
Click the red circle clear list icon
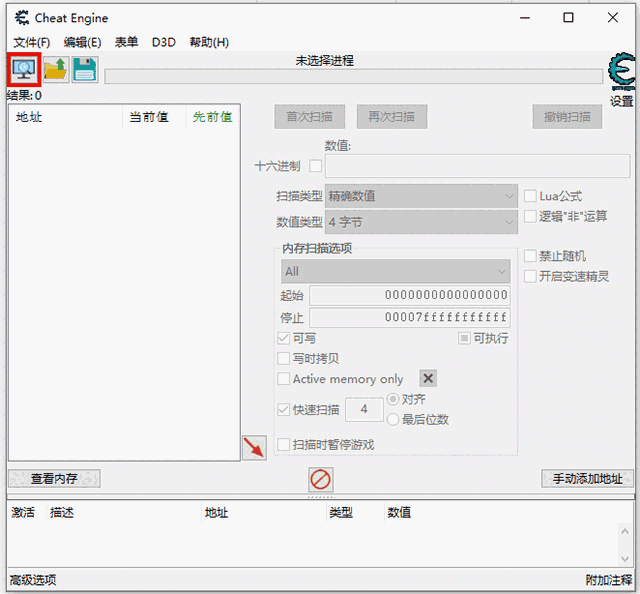(x=320, y=479)
